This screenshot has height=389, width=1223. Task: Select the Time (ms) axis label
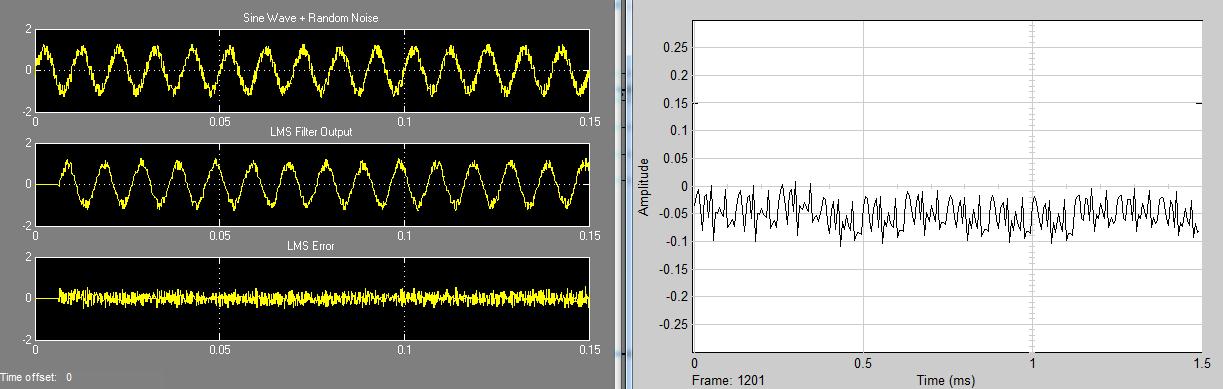pos(947,381)
